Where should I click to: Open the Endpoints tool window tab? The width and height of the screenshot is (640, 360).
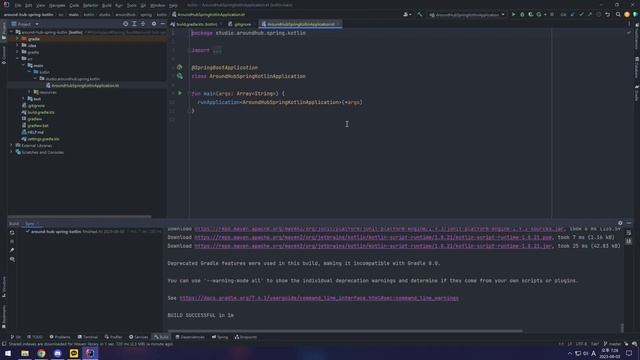246,337
